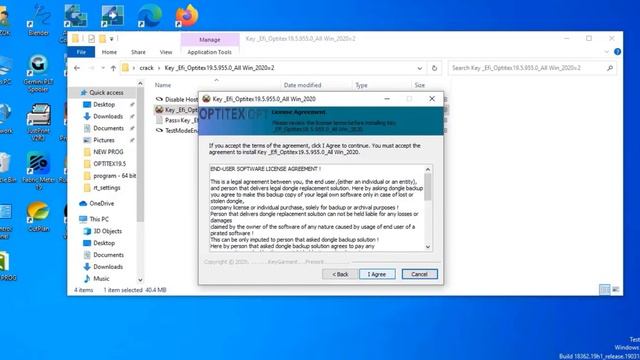
Task: Click the license text scrollbar thumb
Action: [427, 187]
